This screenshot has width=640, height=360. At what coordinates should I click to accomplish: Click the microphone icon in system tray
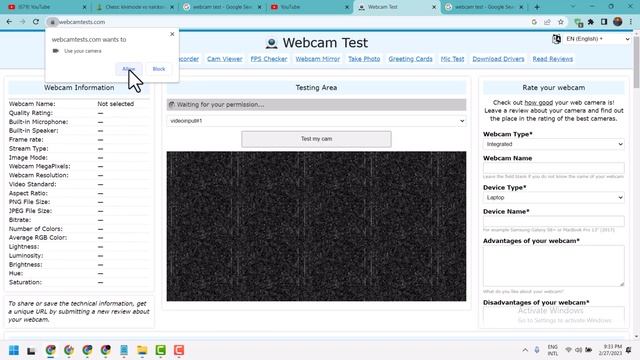[x=537, y=350]
